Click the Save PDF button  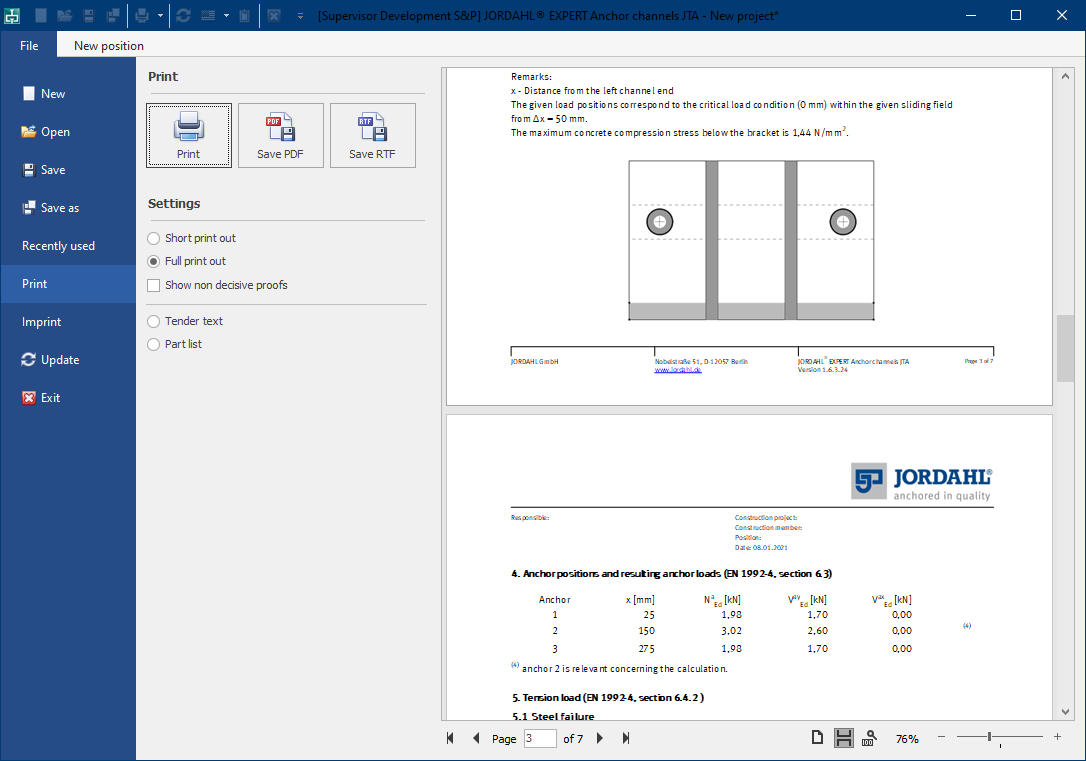281,136
